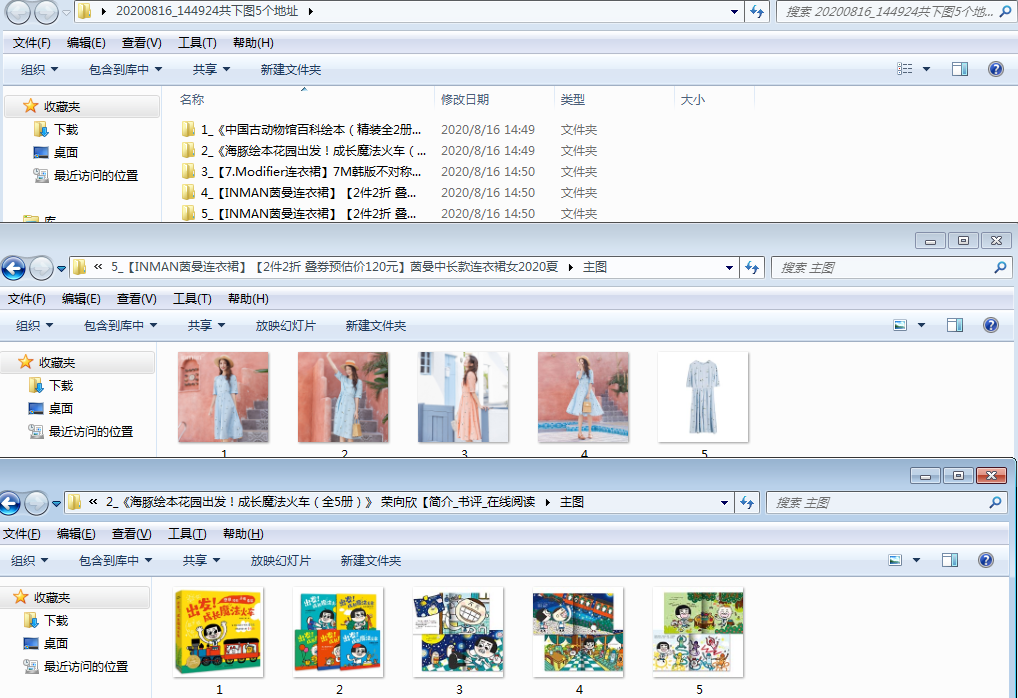The height and width of the screenshot is (698, 1018).
Task: Open view options dropdown in 海豚绘本 主图 window
Action: 916,560
